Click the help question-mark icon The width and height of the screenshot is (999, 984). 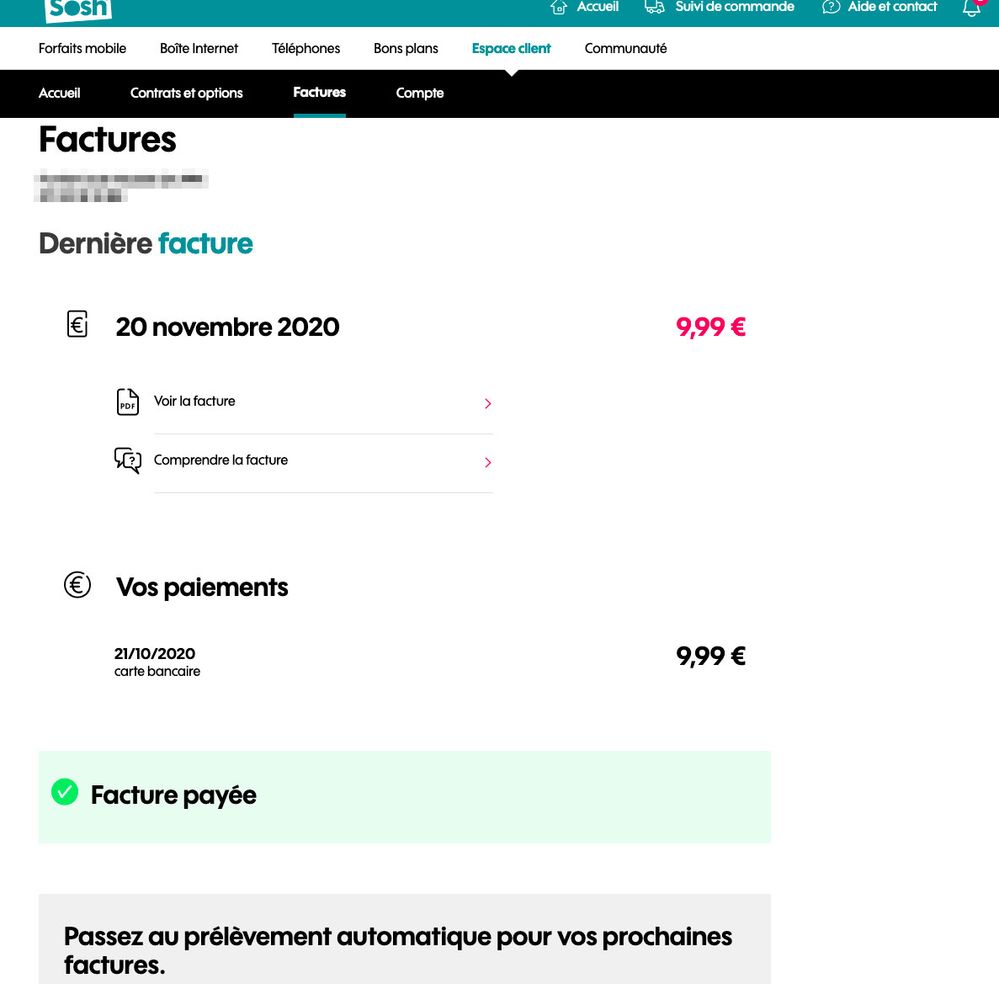831,7
